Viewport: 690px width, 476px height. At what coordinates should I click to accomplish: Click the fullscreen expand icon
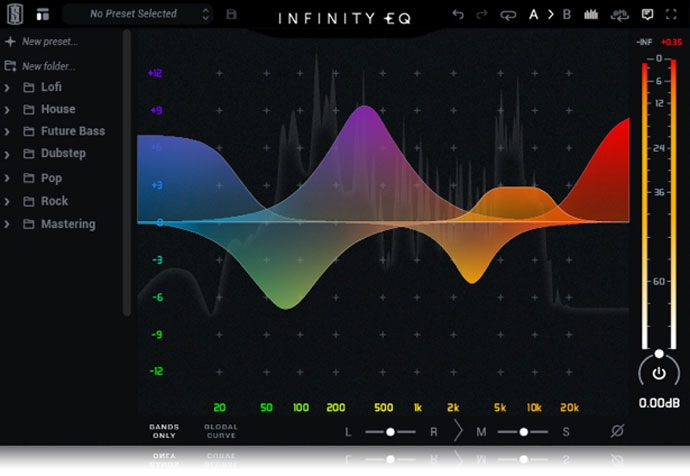pos(672,15)
